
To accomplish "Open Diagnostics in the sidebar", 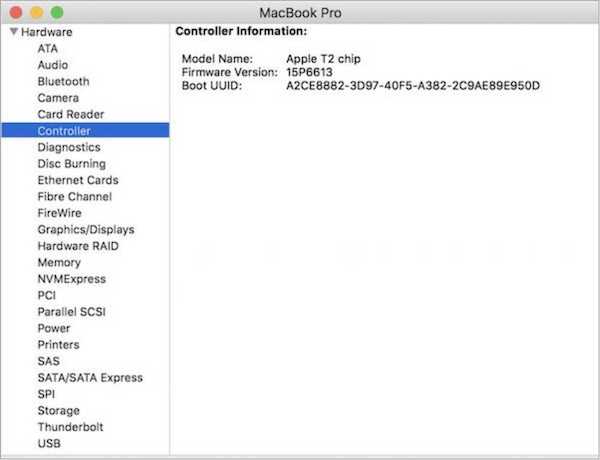I will pyautogui.click(x=69, y=147).
